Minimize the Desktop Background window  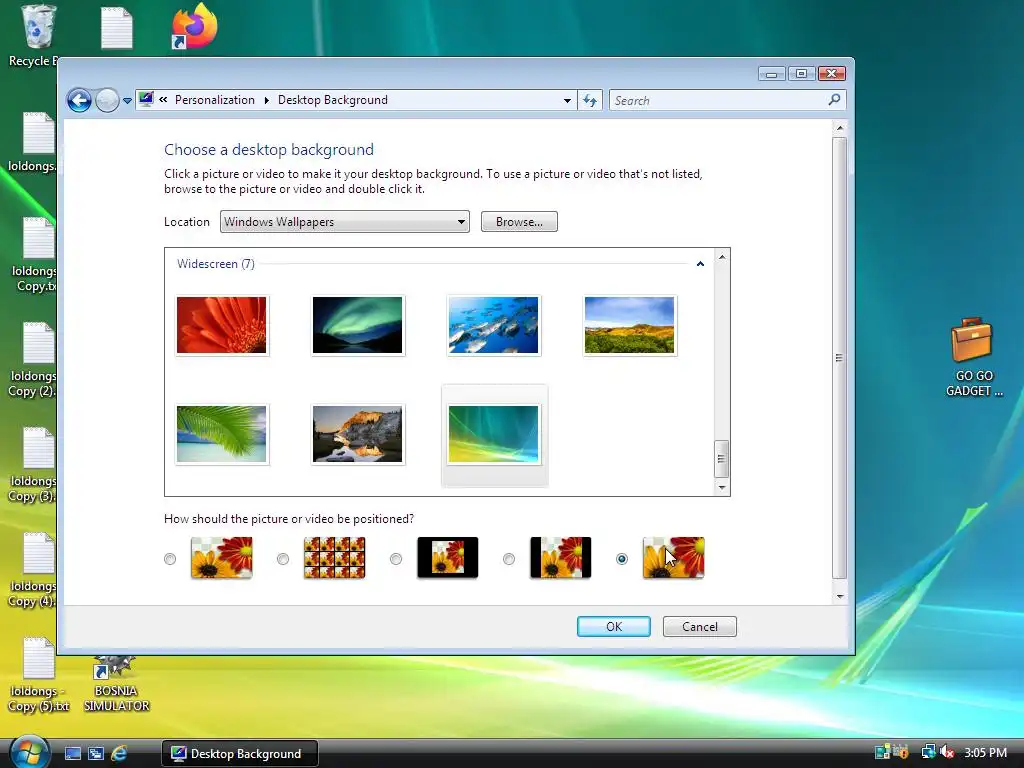click(x=771, y=73)
